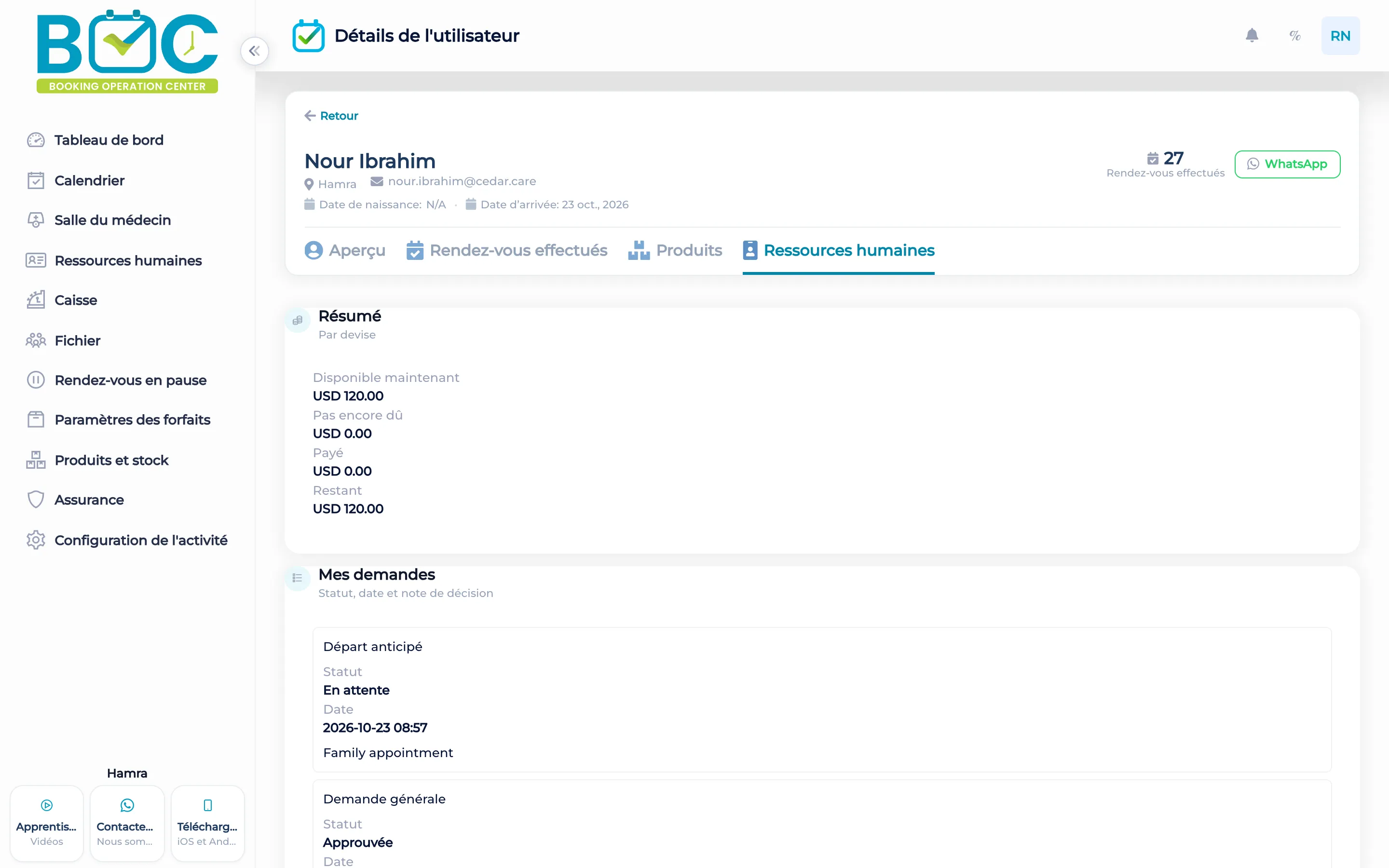
Task: Click the Disponible maintenant USD 120.00 value
Action: 348,396
